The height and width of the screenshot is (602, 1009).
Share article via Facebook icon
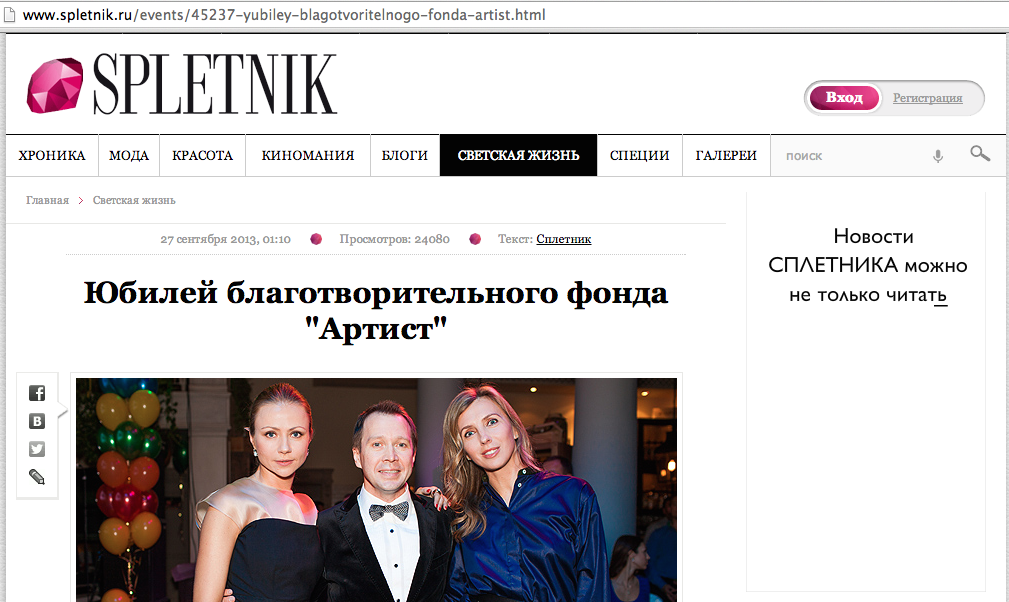point(37,393)
